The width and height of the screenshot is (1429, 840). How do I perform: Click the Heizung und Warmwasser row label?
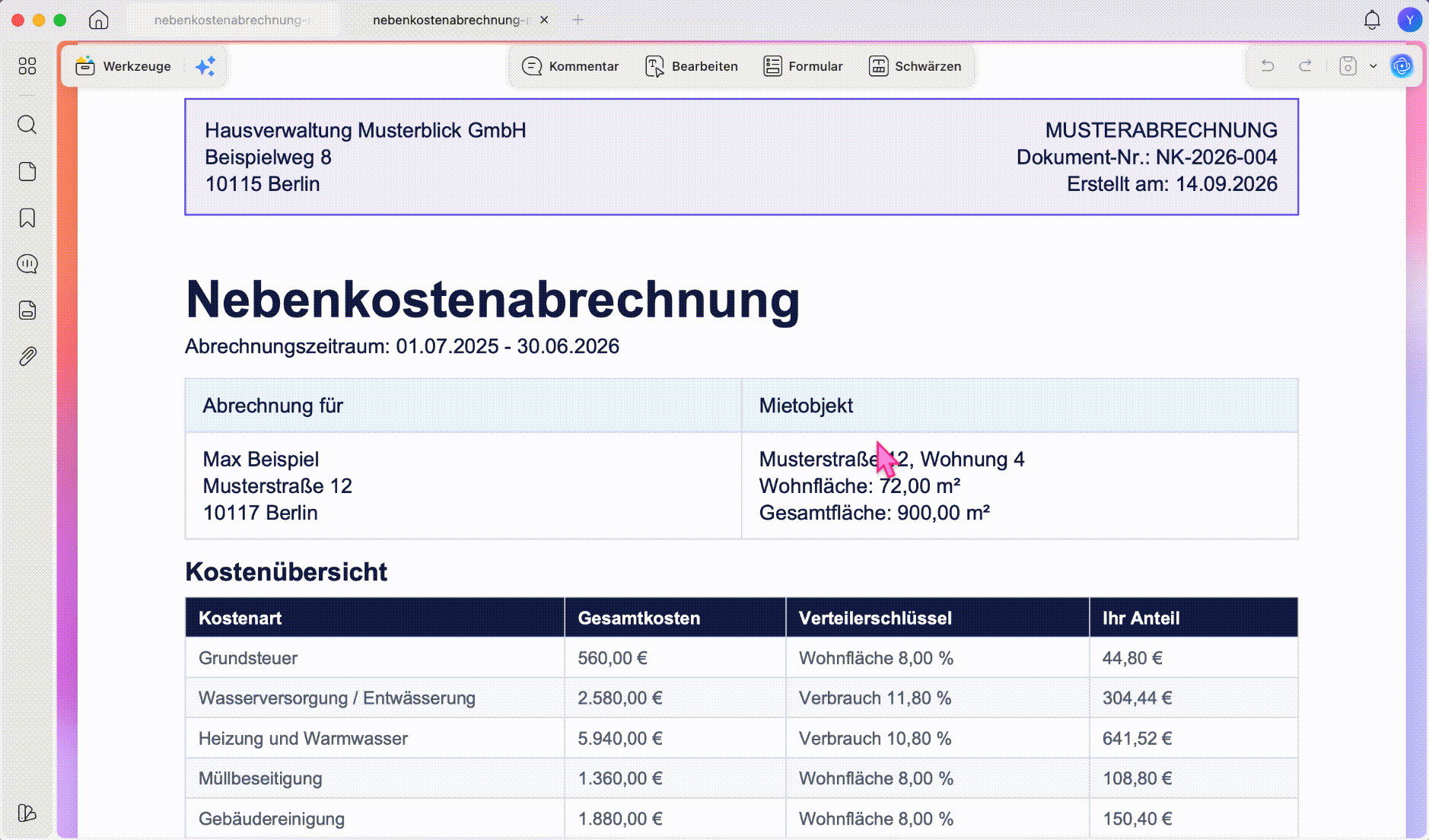(x=303, y=738)
